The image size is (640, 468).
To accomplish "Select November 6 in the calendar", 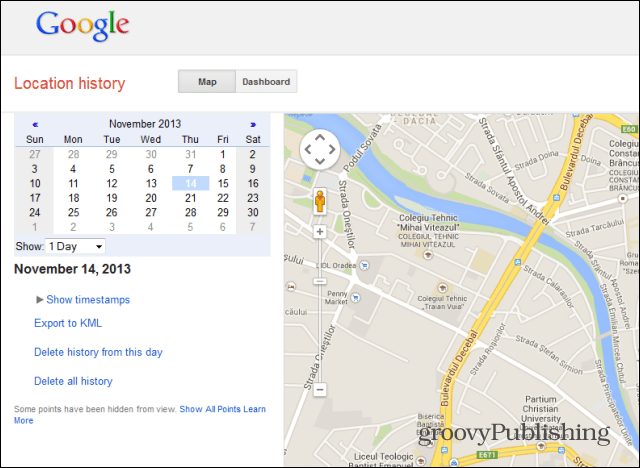I will 151,169.
